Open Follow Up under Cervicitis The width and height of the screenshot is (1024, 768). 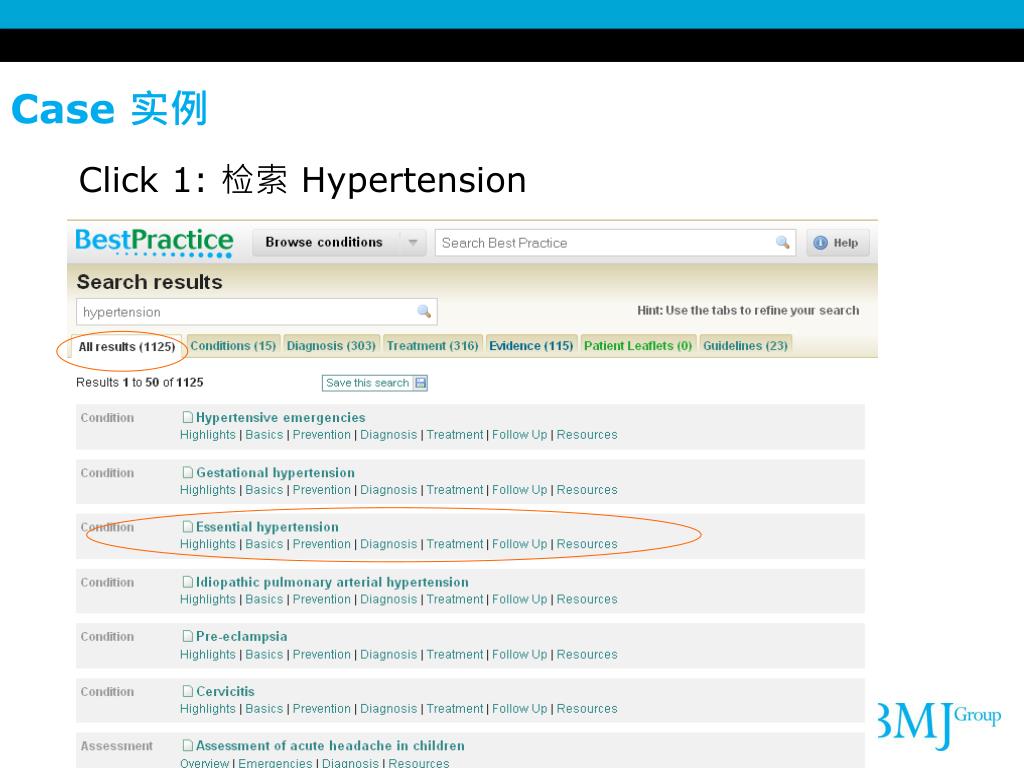(520, 708)
